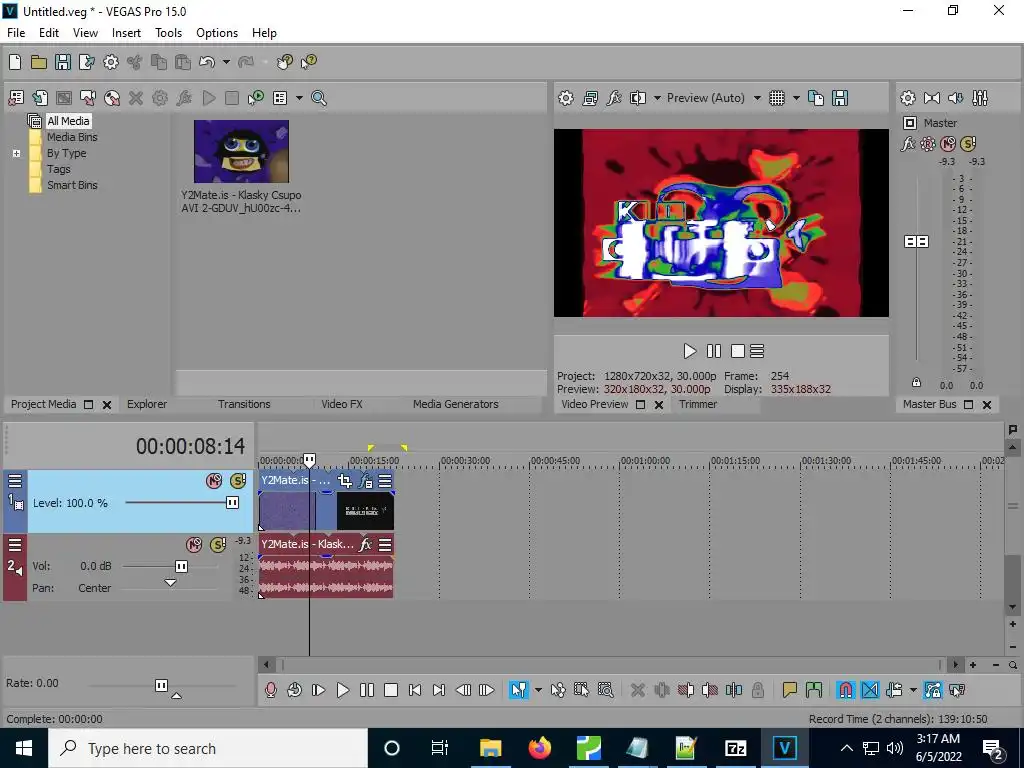The image size is (1024, 768).
Task: Open the Options menu
Action: [217, 33]
